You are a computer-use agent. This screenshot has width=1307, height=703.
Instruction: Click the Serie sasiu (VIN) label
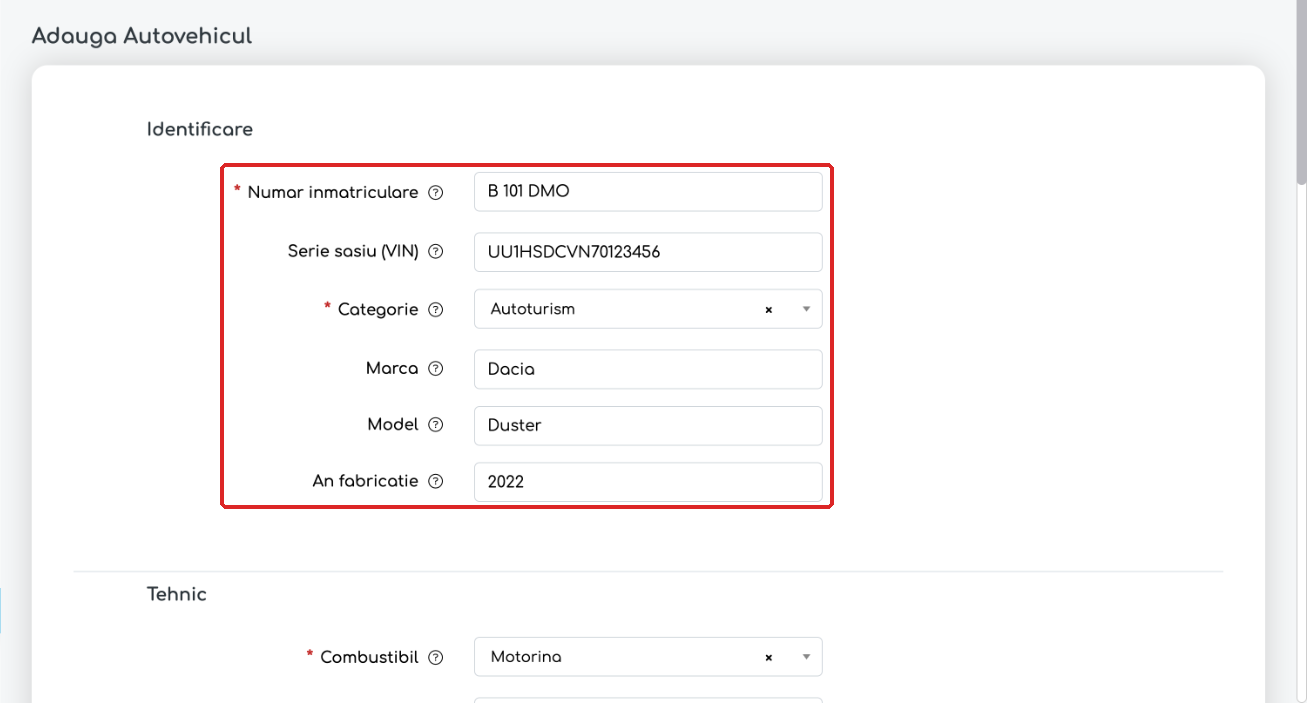pyautogui.click(x=353, y=252)
